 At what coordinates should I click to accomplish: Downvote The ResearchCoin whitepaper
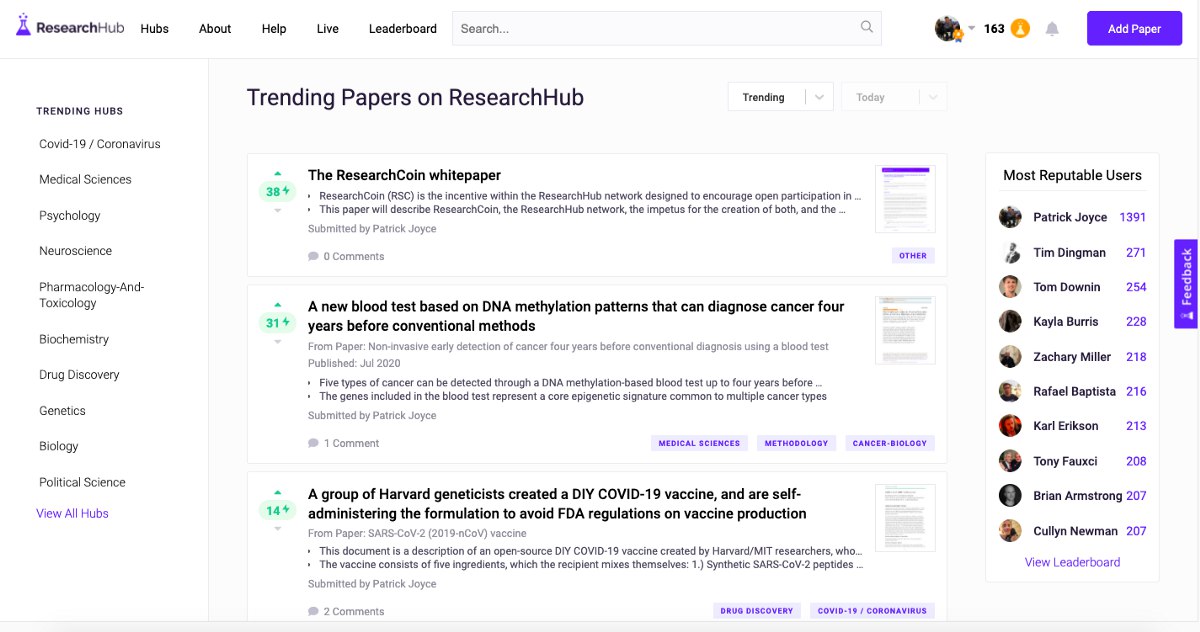(x=278, y=210)
